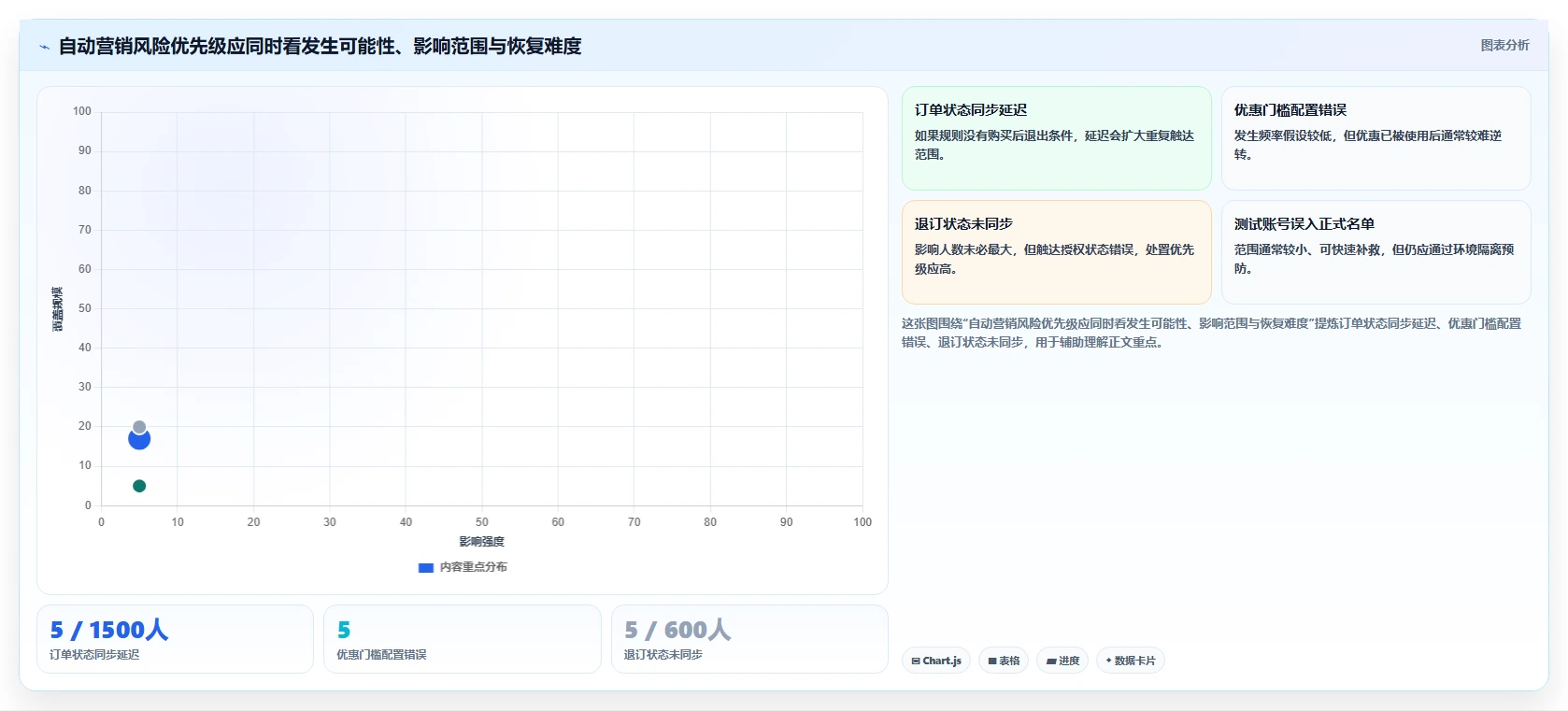This screenshot has height=711, width=1568.
Task: Click the 表格 tag
Action: pyautogui.click(x=1004, y=661)
